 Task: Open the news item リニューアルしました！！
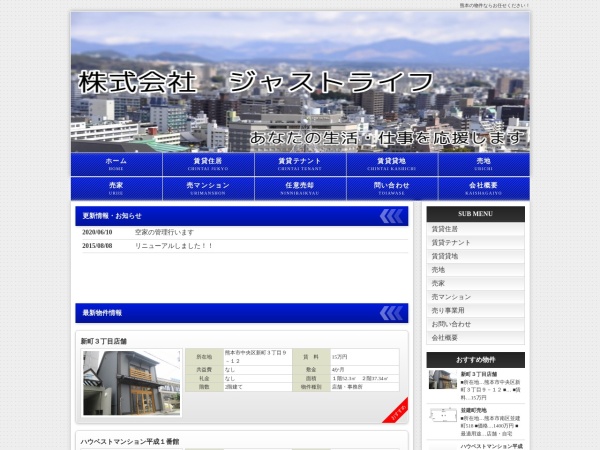coord(174,246)
